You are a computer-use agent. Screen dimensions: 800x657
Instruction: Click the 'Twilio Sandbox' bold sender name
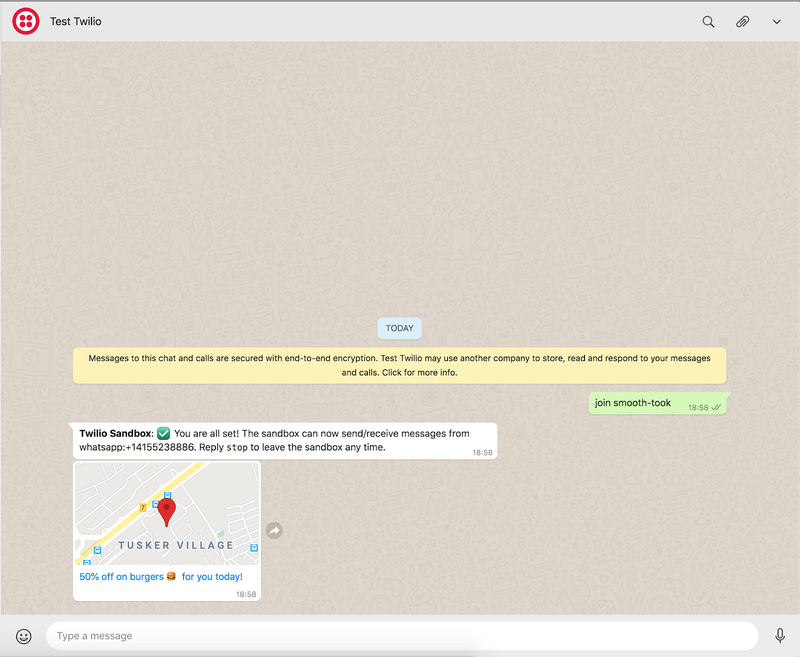click(113, 433)
